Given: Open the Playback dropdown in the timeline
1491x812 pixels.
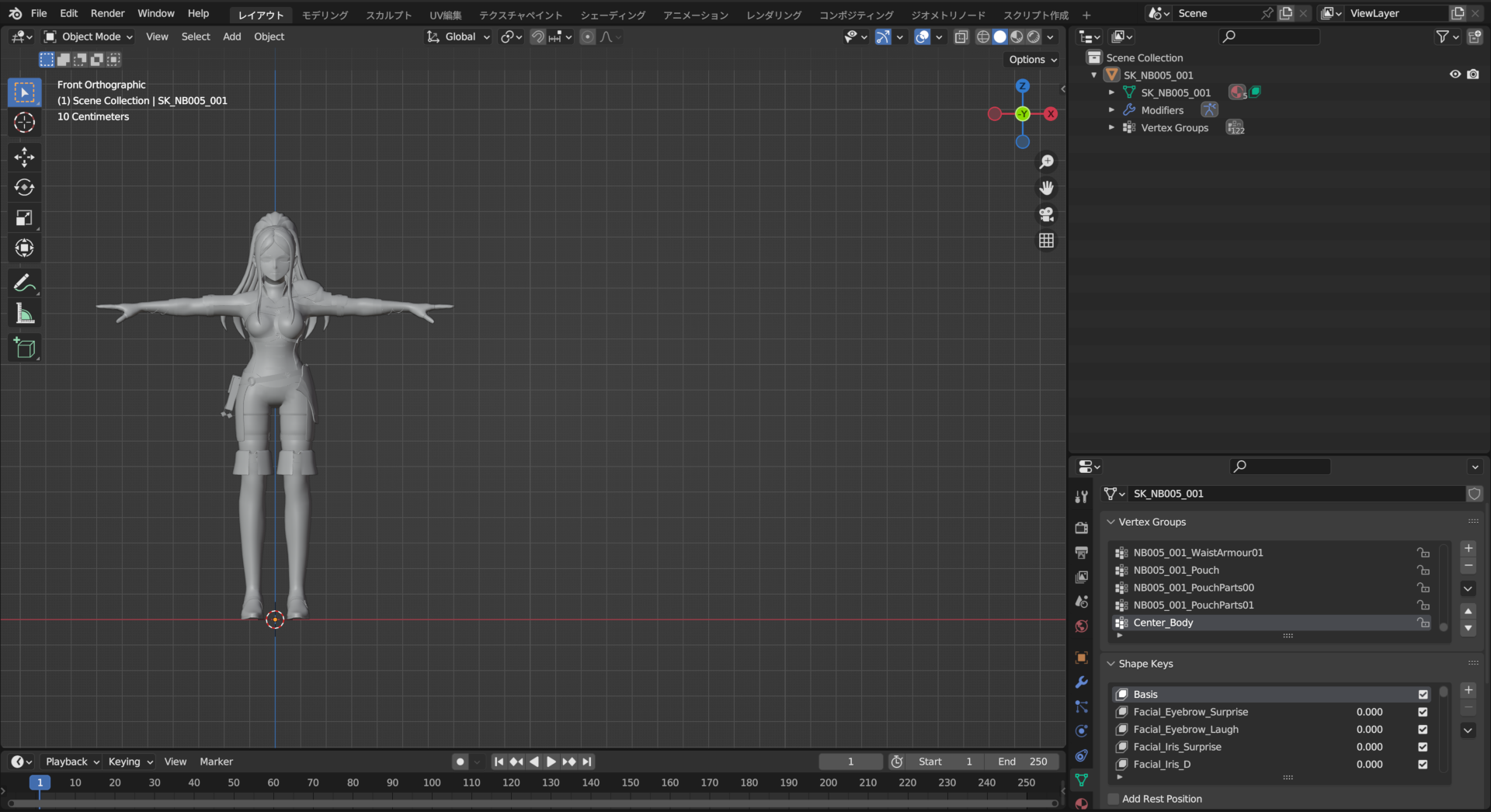Looking at the screenshot, I should click(72, 762).
